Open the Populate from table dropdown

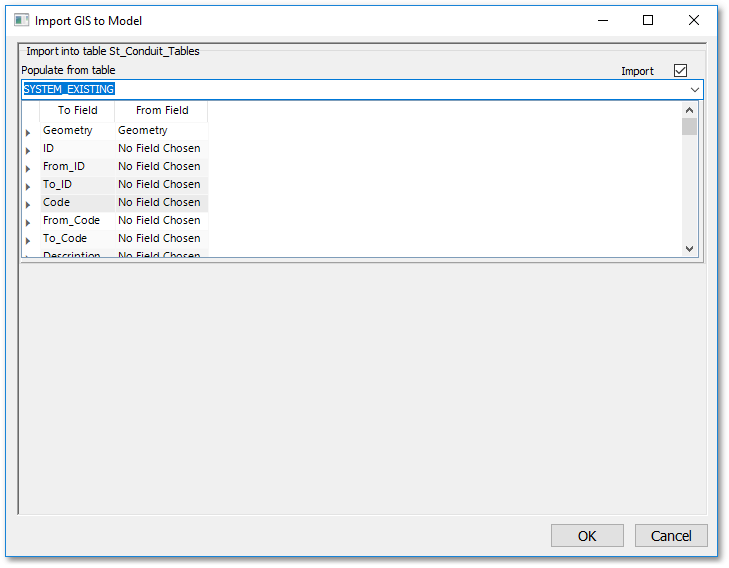point(695,90)
